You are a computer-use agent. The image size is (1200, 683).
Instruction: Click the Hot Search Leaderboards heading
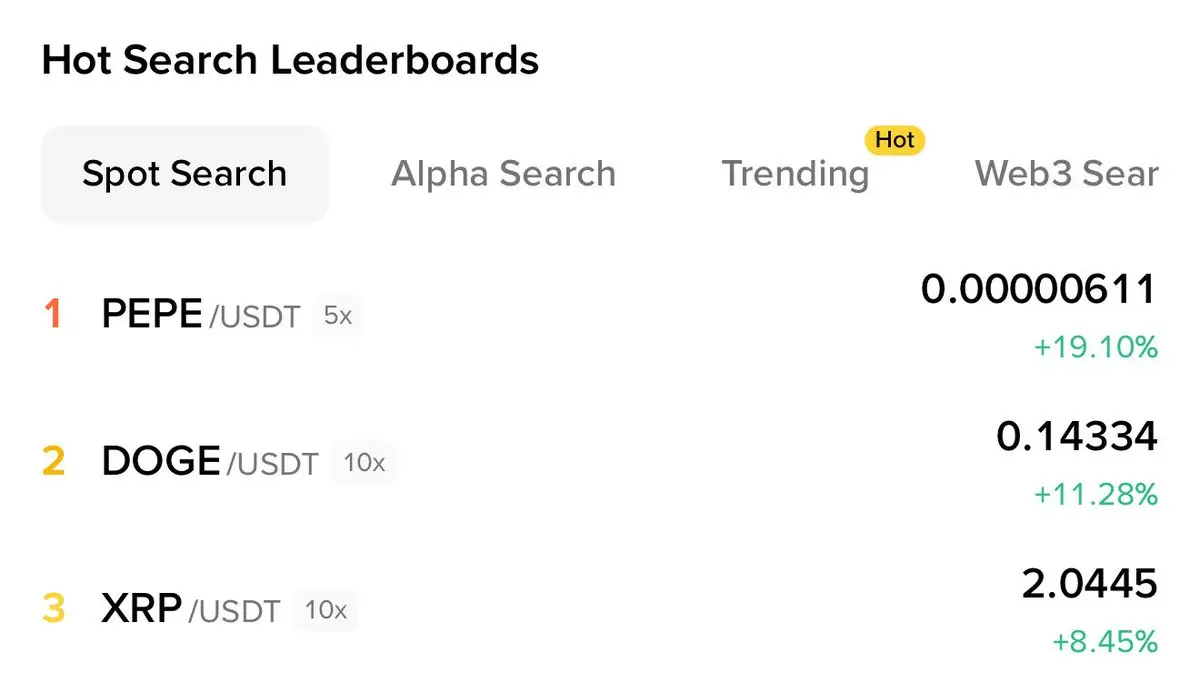290,61
